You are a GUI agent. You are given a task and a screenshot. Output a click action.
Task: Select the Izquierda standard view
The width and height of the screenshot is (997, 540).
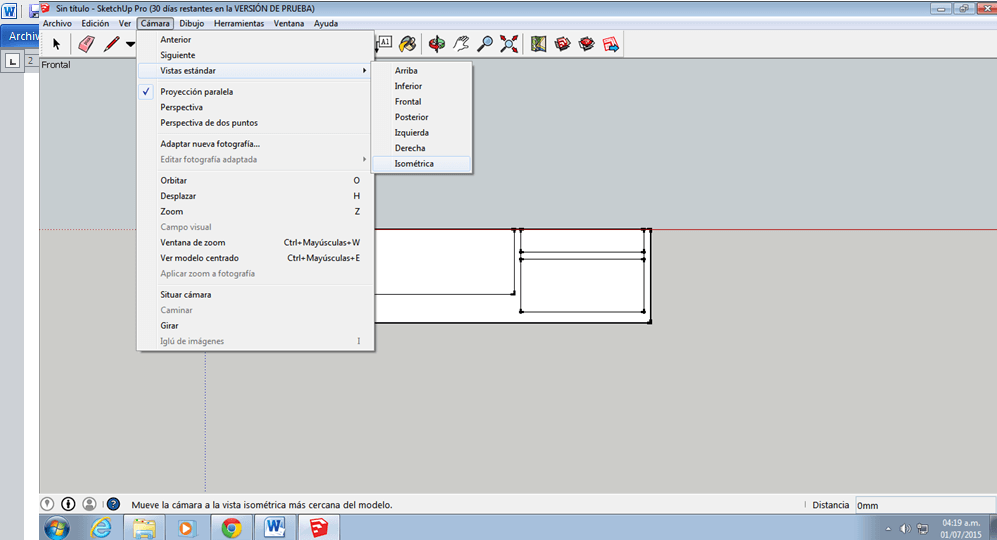click(422, 132)
